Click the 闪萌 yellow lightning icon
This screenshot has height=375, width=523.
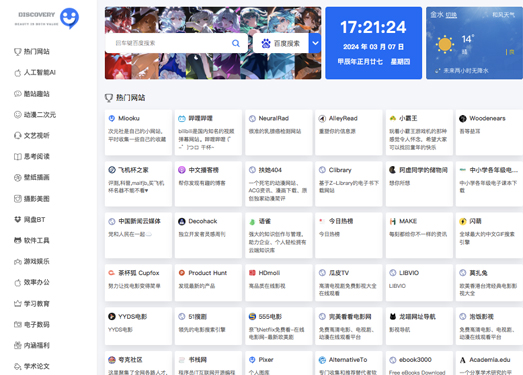pyautogui.click(x=463, y=222)
